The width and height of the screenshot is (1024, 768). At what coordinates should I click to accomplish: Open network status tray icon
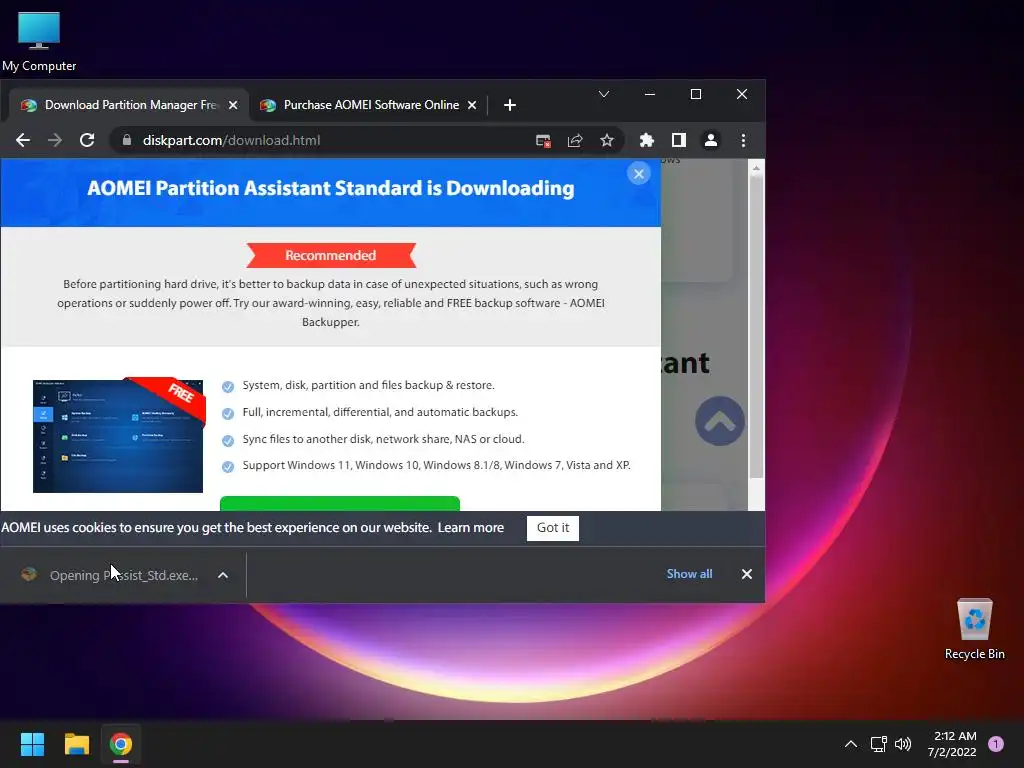tap(878, 744)
